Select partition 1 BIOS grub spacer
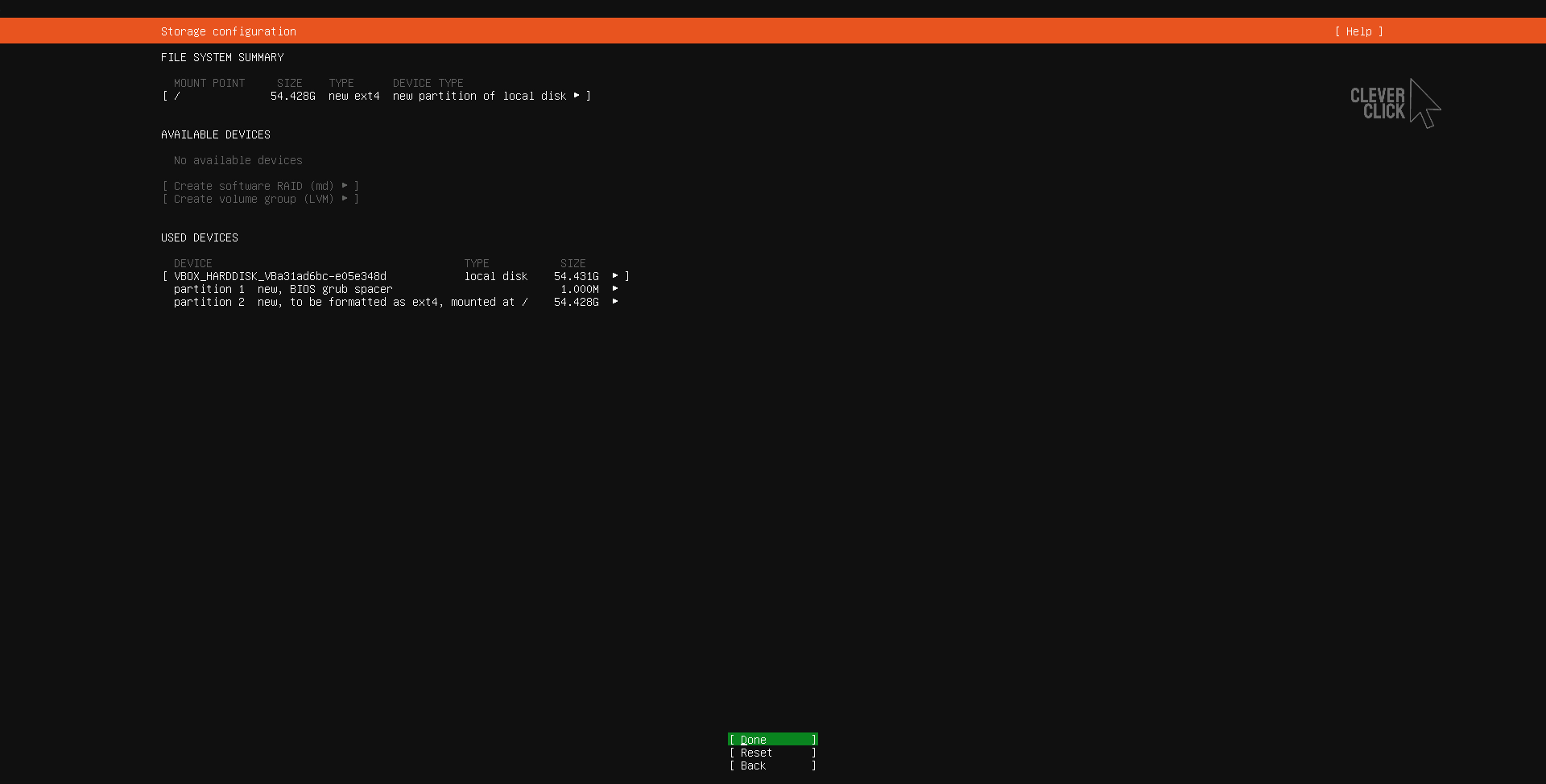Screen dimensions: 1546x784 tap(283, 289)
